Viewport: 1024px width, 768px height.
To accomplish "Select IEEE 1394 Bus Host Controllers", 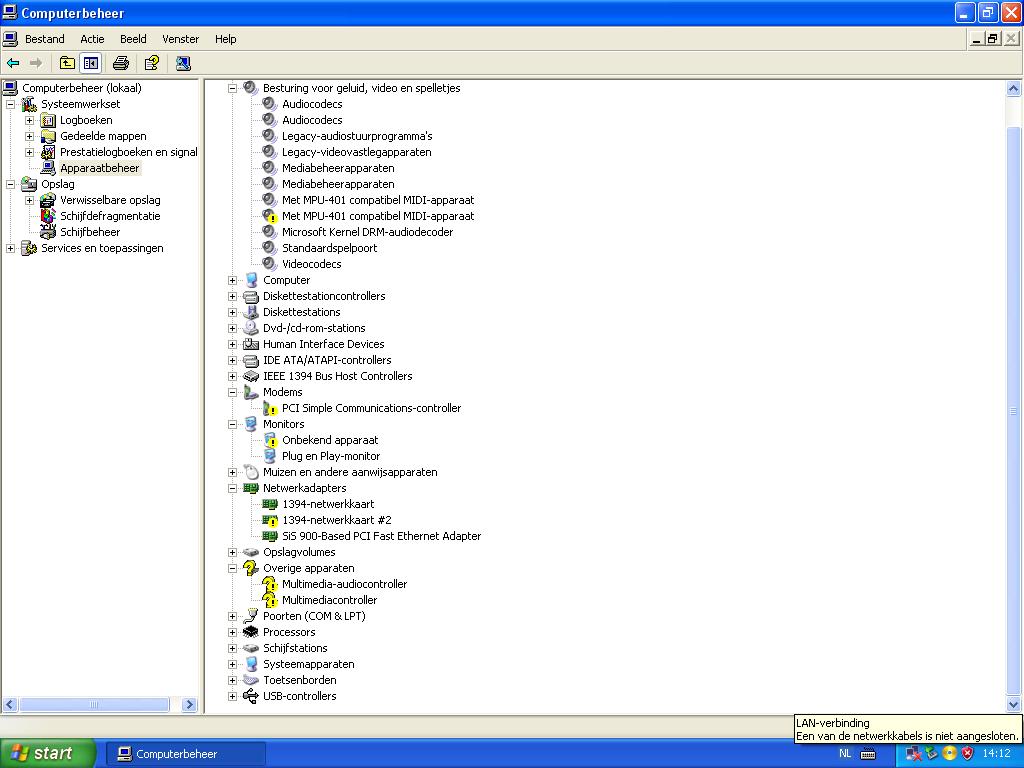I will pyautogui.click(x=338, y=376).
